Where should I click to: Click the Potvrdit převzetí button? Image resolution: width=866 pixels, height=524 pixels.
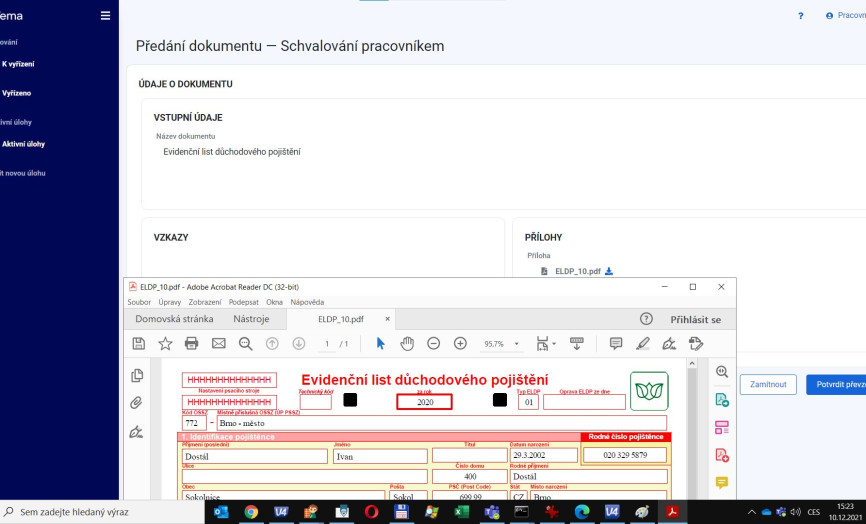836,384
